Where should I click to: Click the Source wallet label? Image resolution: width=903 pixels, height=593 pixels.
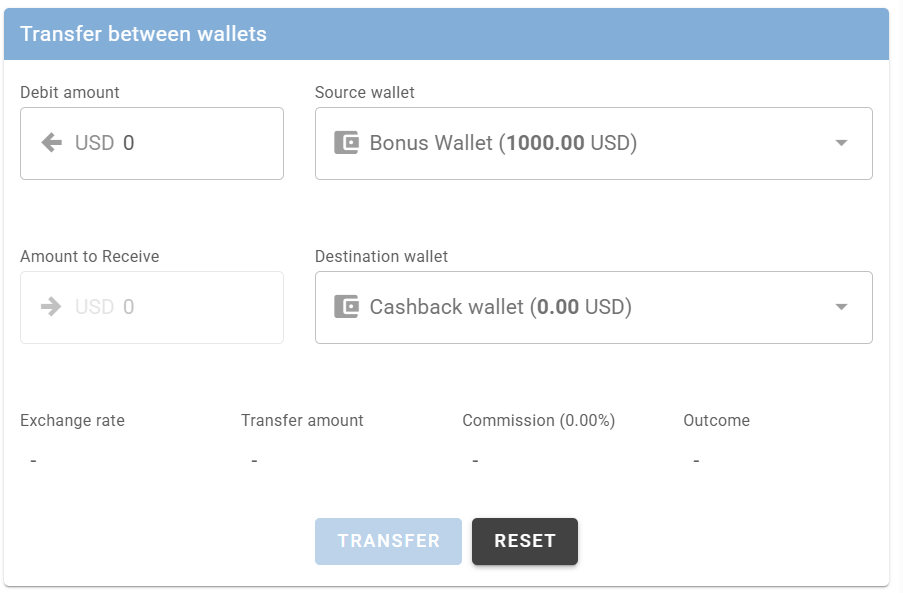364,92
